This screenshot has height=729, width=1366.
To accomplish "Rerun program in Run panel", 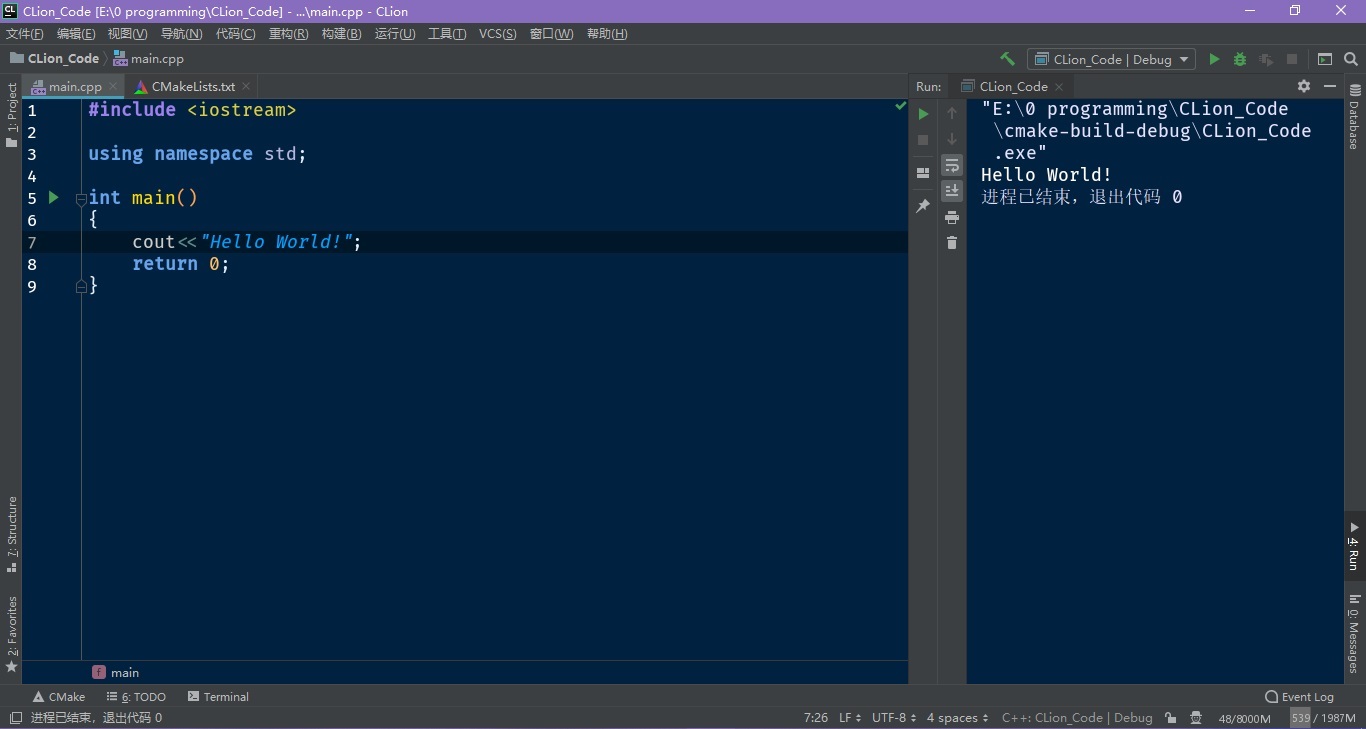I will 923,114.
